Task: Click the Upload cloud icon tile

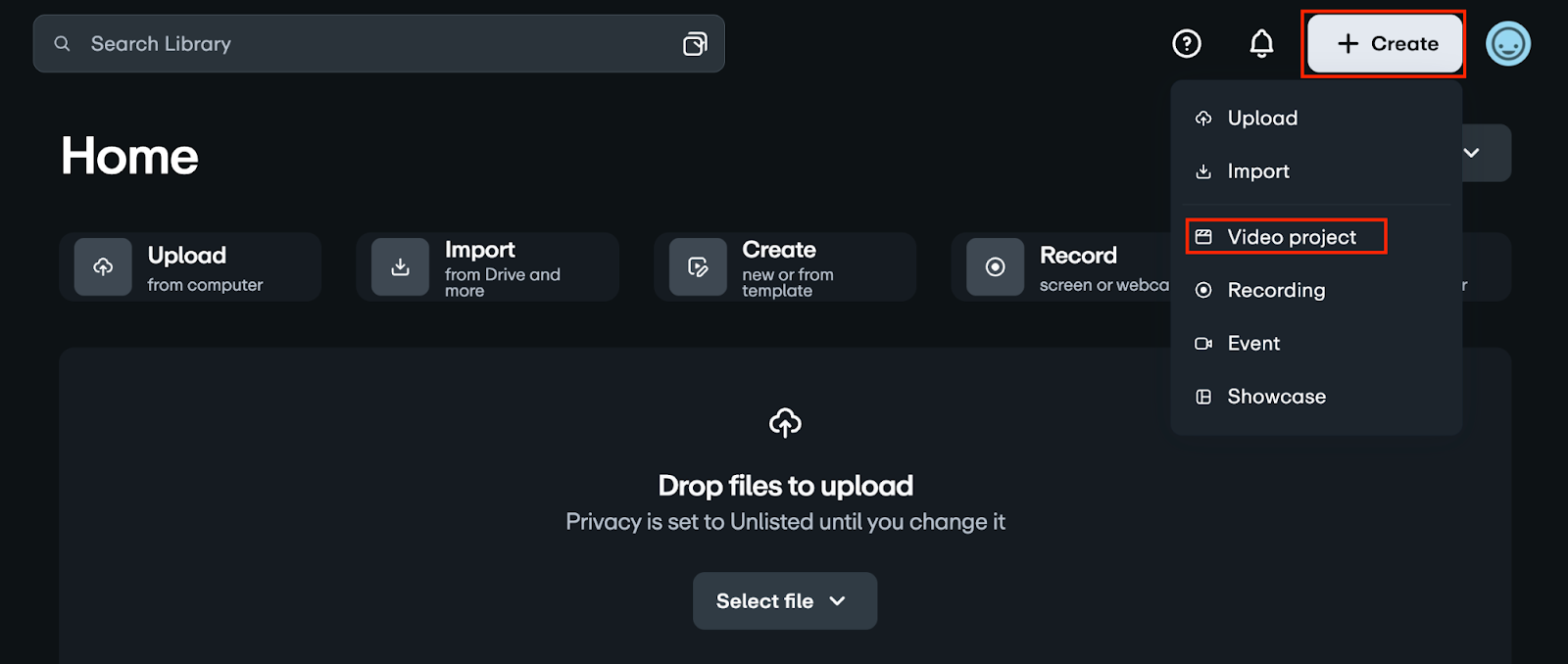Action: pos(103,266)
